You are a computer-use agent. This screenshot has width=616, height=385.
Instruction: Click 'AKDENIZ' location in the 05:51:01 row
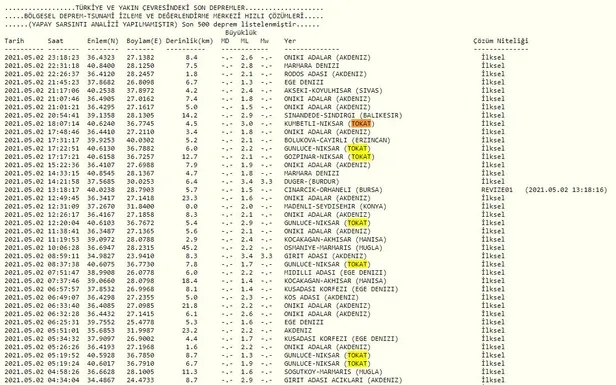pos(298,330)
